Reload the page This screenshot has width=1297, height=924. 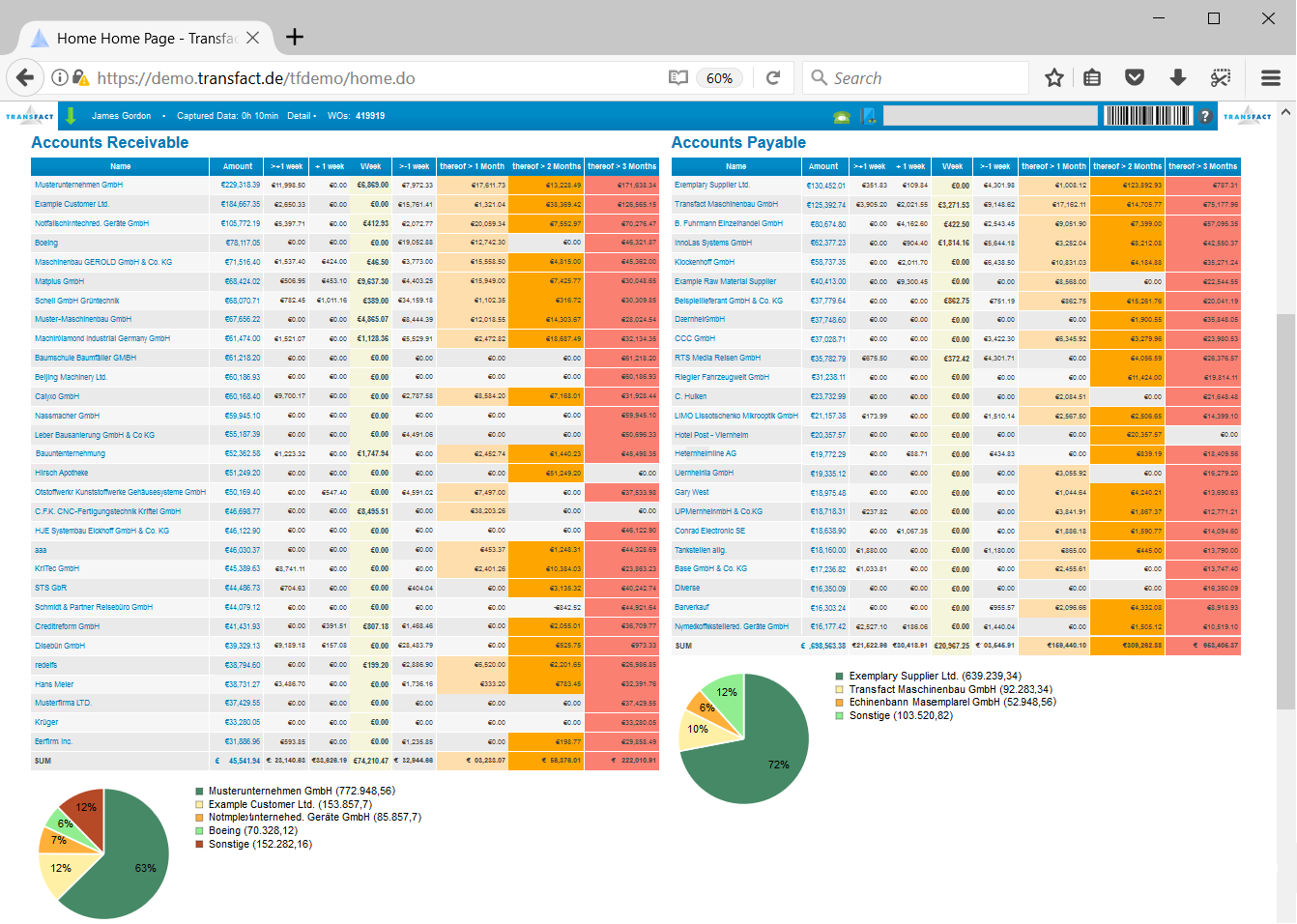773,78
